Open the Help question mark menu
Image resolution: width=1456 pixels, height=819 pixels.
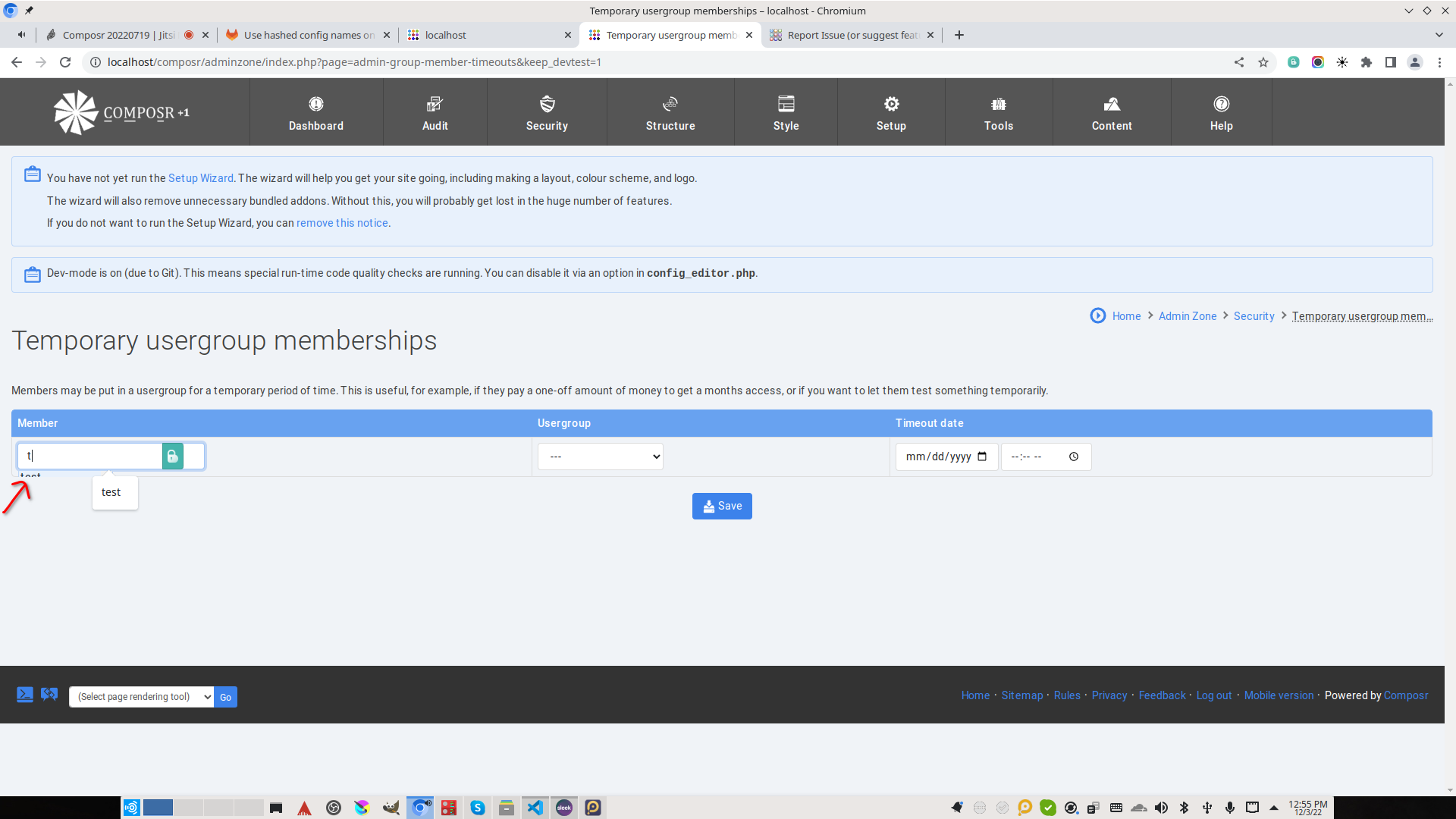(x=1221, y=105)
